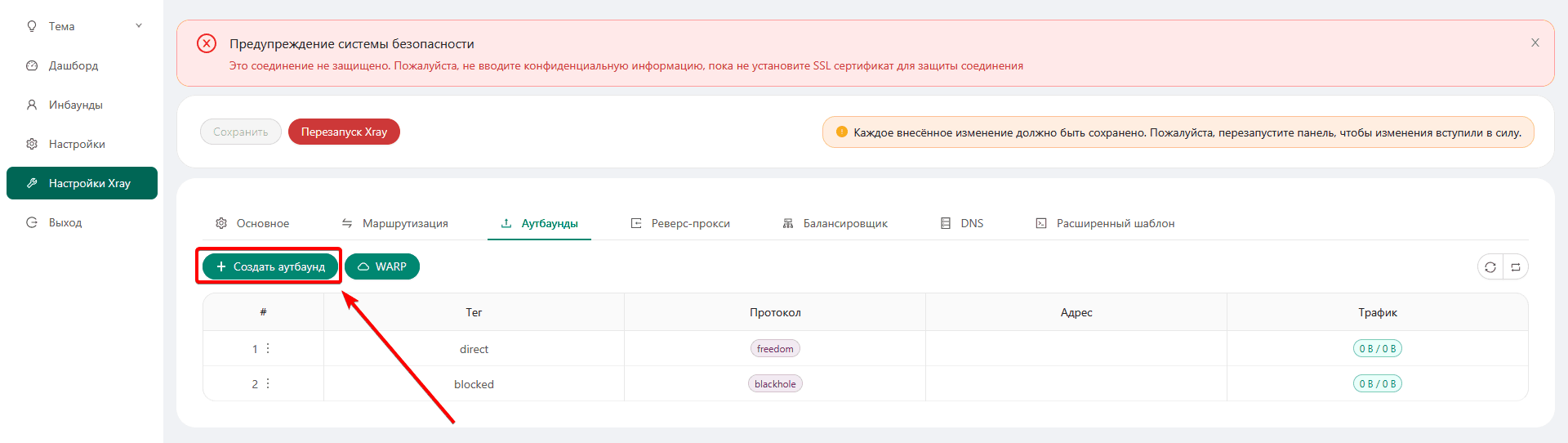Click the red error icon in warning
Viewport: 1568px width, 443px height.
click(x=207, y=43)
